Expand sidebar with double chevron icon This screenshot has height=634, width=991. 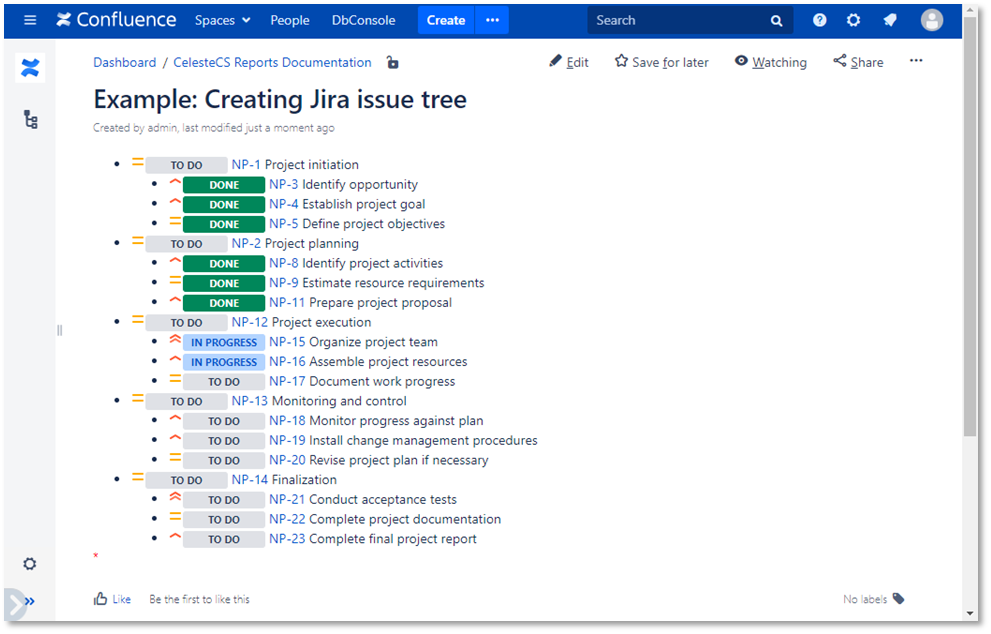pyautogui.click(x=30, y=601)
